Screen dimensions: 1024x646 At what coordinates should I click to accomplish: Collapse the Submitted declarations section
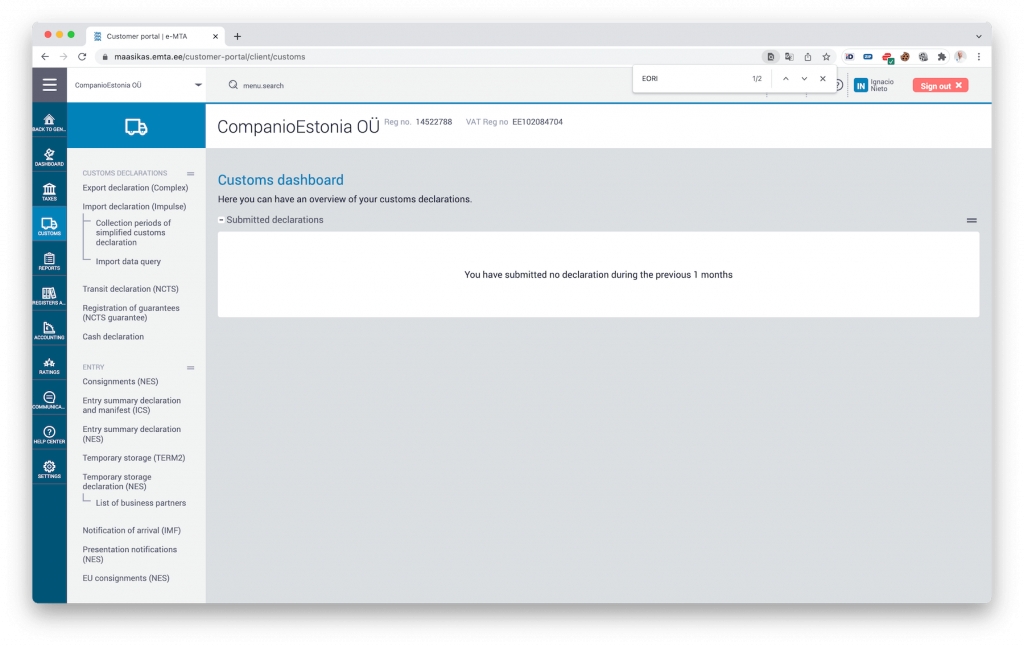tap(221, 220)
